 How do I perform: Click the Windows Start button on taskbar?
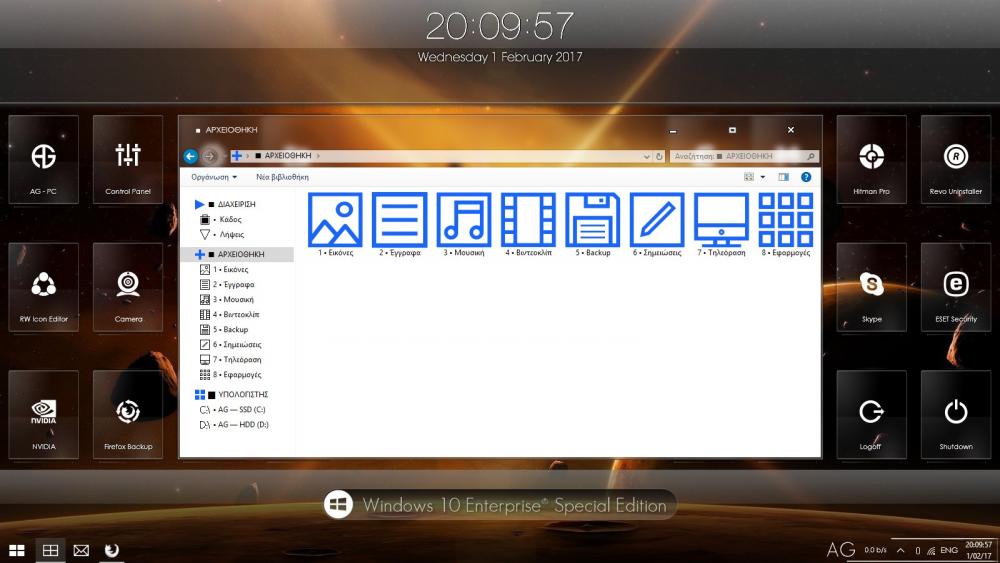coord(17,550)
